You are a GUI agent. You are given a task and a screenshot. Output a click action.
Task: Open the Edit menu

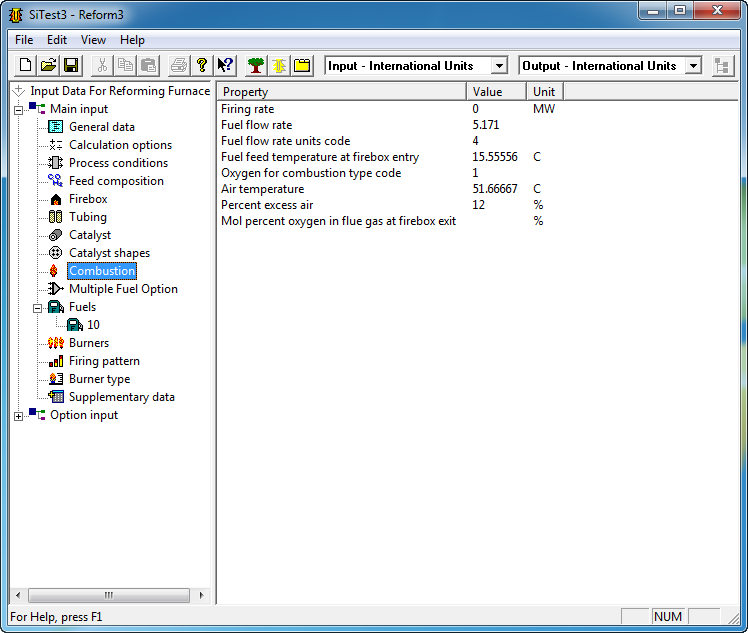[x=57, y=40]
